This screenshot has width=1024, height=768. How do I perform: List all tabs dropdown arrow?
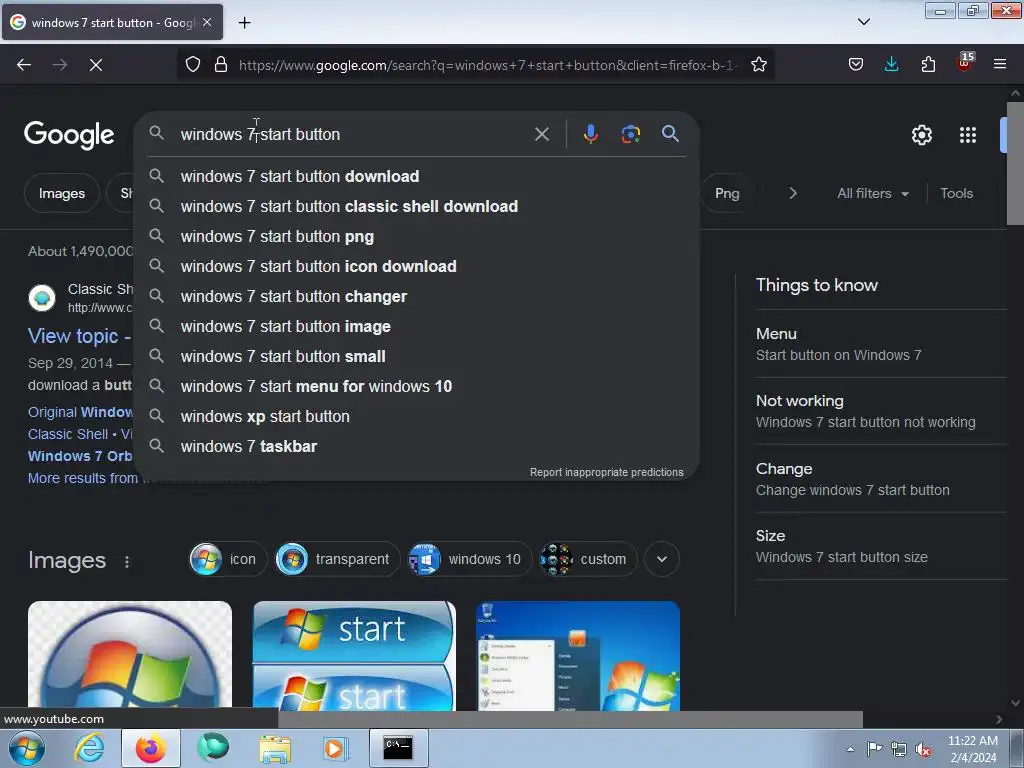[863, 22]
